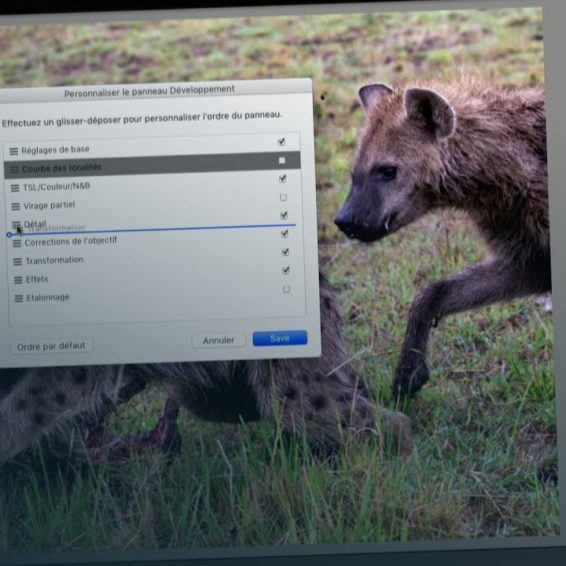Disable the Effets panel checkbox
This screenshot has width=566, height=566.
click(286, 270)
